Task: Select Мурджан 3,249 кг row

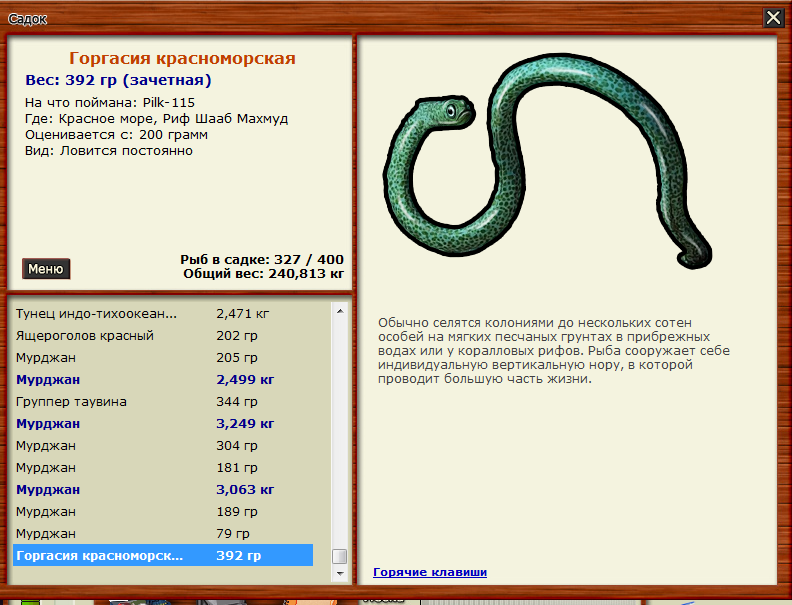Action: [x=163, y=424]
